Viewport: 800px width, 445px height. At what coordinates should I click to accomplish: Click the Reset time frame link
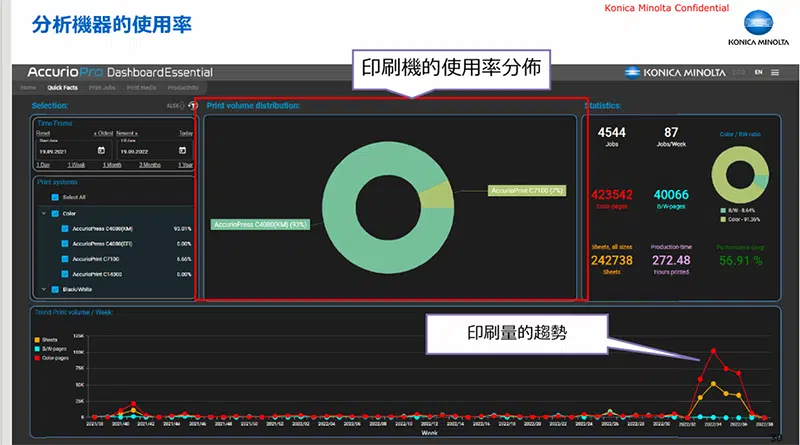tap(43, 133)
